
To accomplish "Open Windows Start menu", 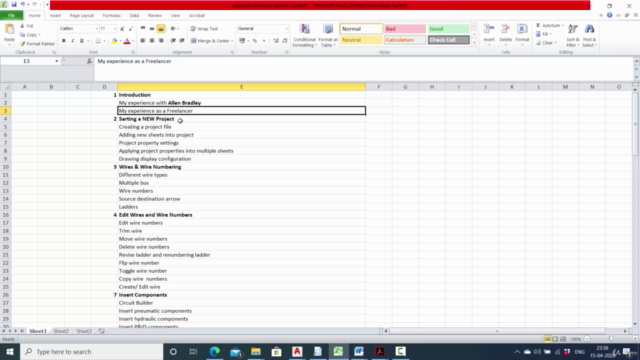I will 10,351.
